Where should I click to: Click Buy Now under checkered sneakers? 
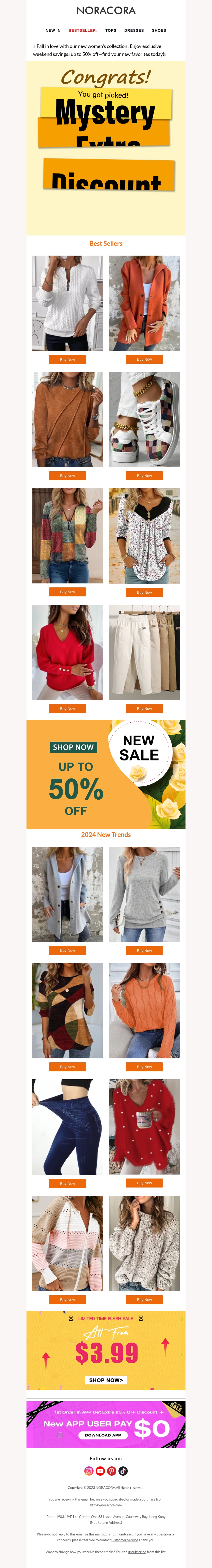[144, 476]
